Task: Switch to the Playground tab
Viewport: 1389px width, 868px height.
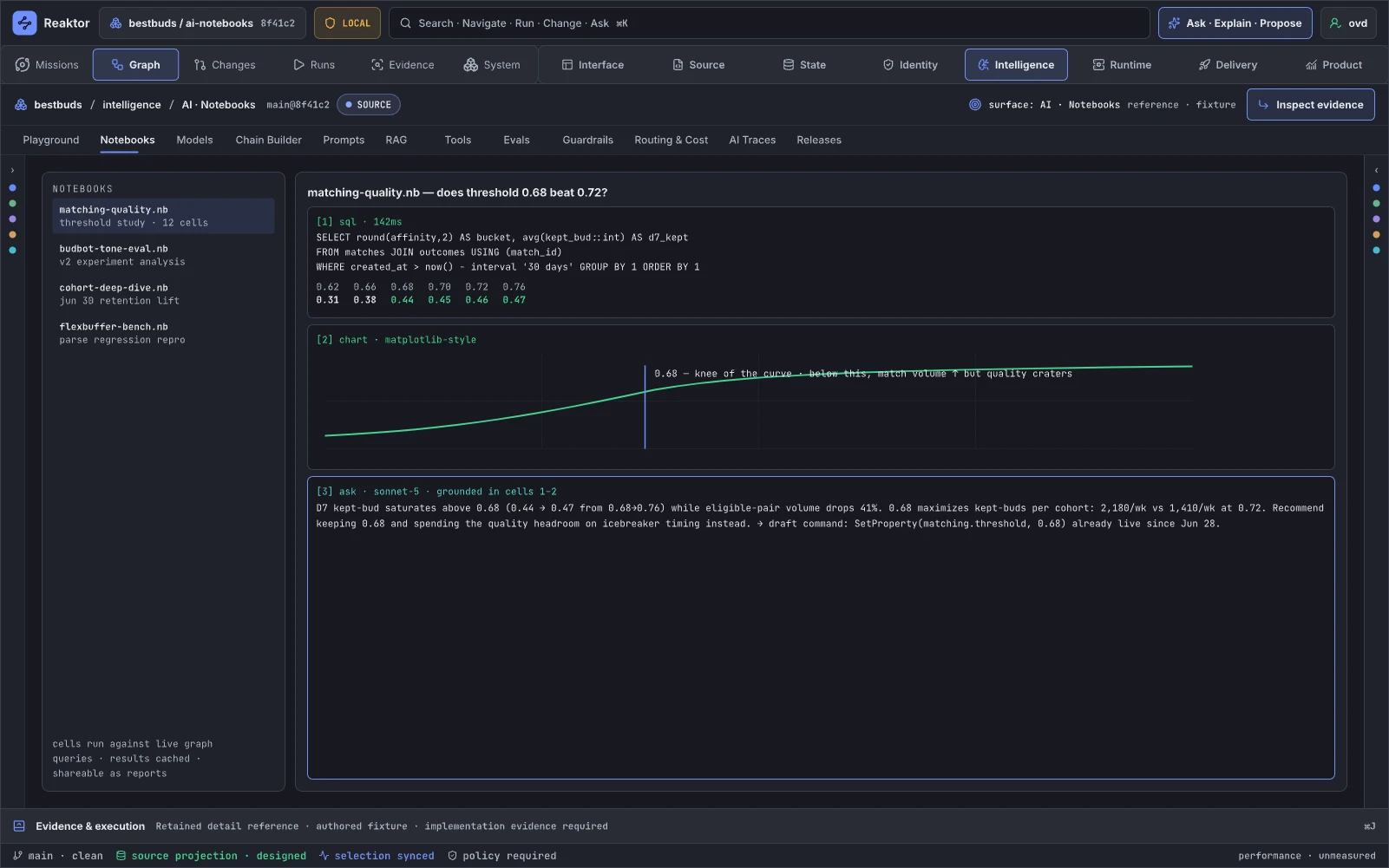Action: click(x=51, y=140)
